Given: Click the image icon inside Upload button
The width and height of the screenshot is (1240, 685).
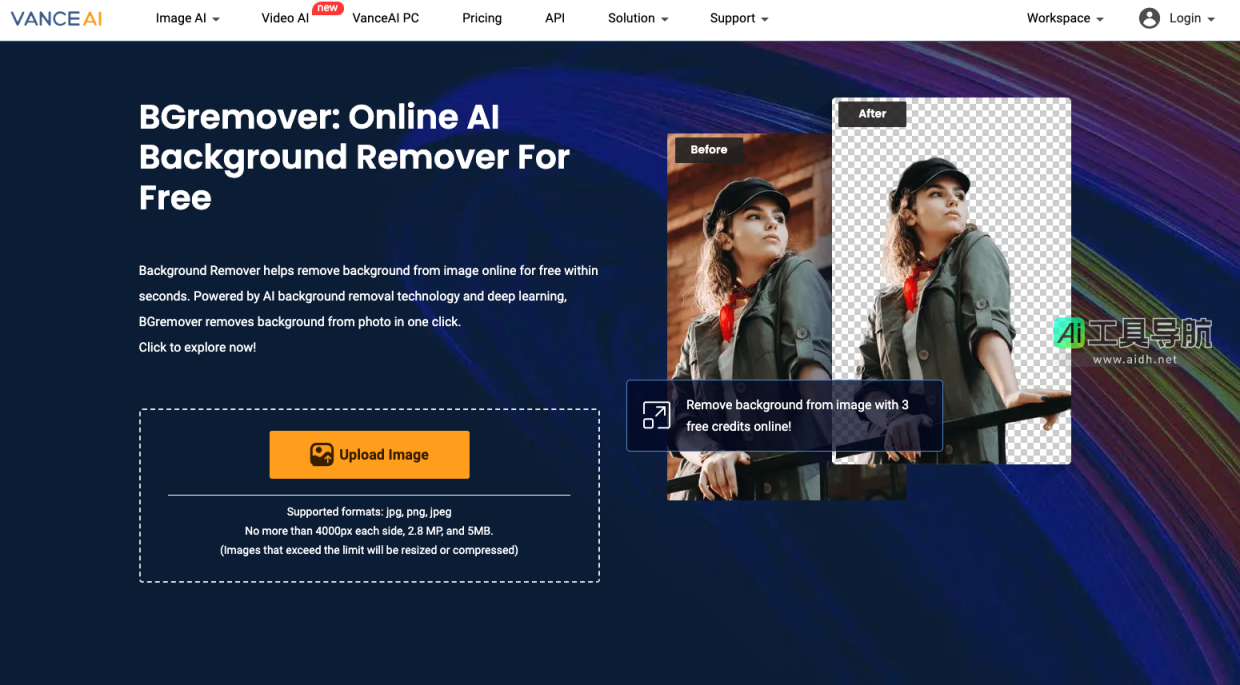Looking at the screenshot, I should [321, 455].
